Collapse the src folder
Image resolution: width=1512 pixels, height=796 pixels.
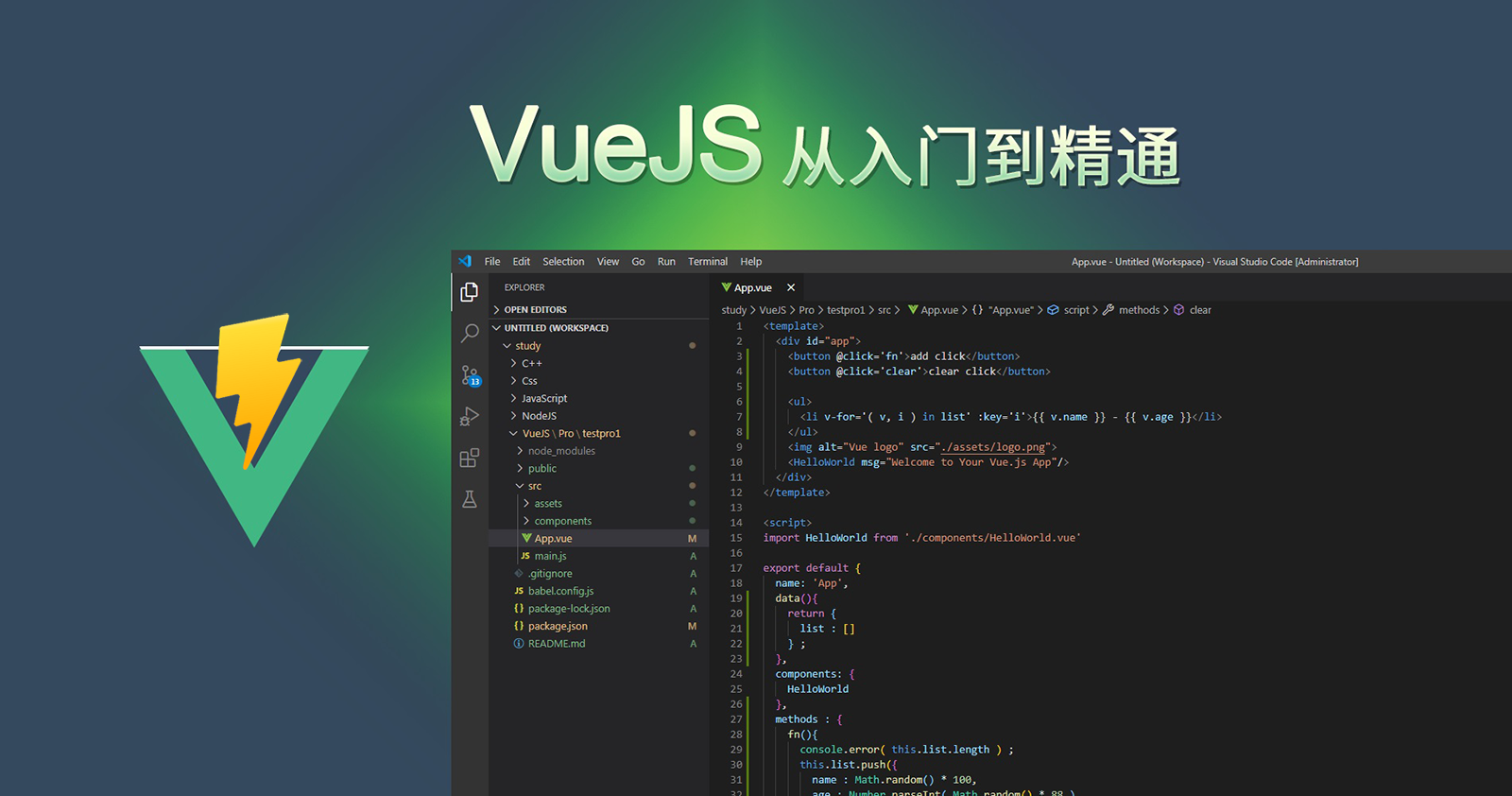coord(598,486)
